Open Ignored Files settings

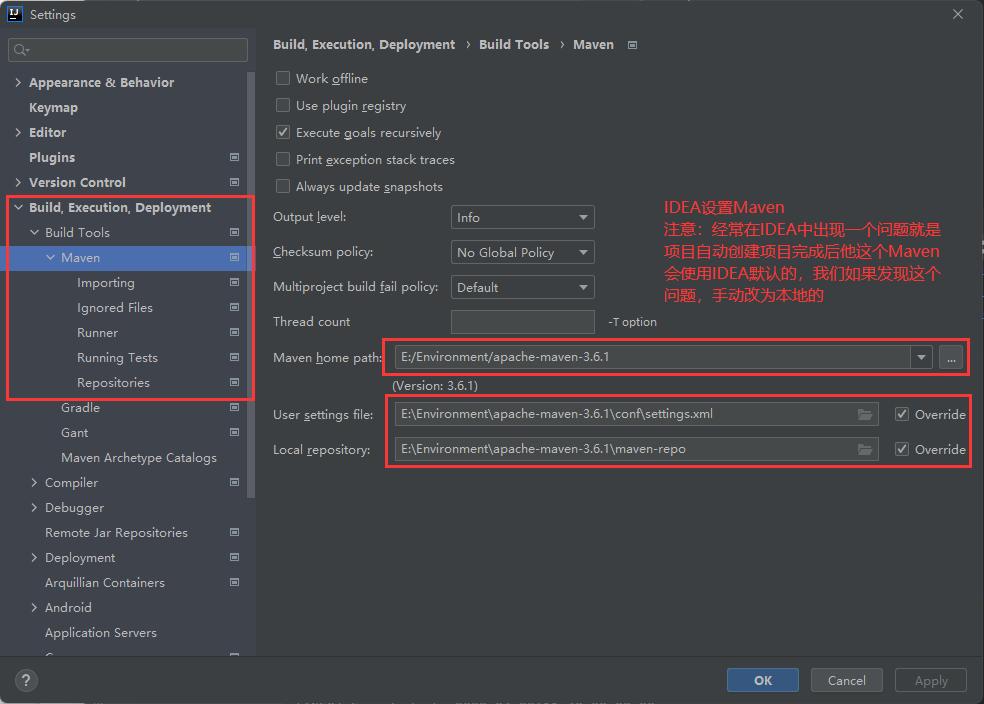point(115,307)
